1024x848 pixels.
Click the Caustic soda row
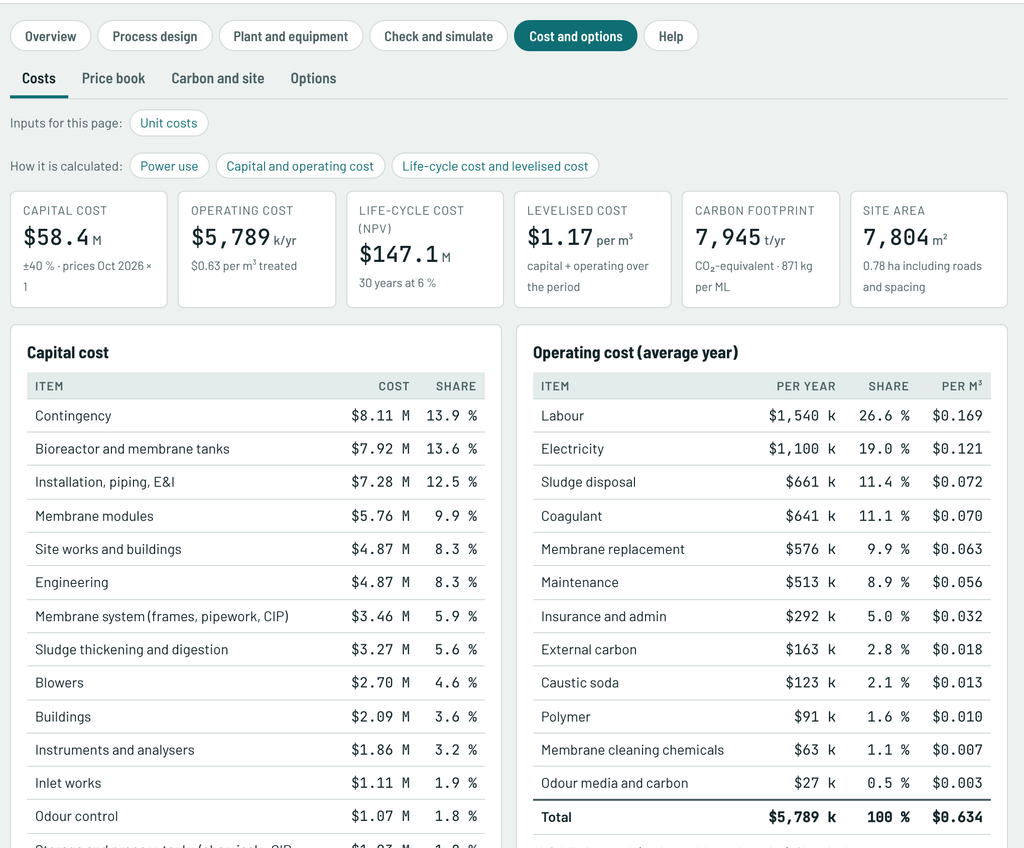761,683
